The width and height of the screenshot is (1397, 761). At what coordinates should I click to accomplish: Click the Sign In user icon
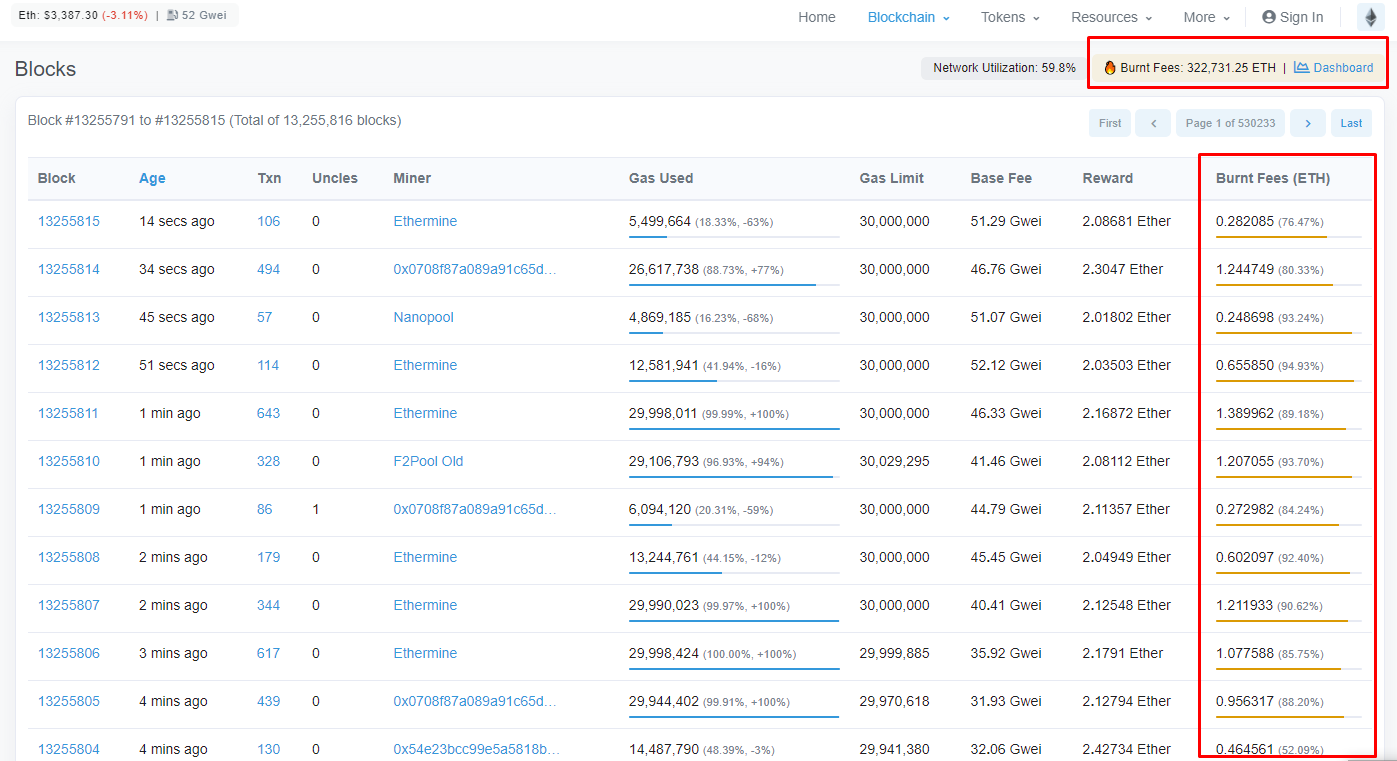(x=1269, y=17)
